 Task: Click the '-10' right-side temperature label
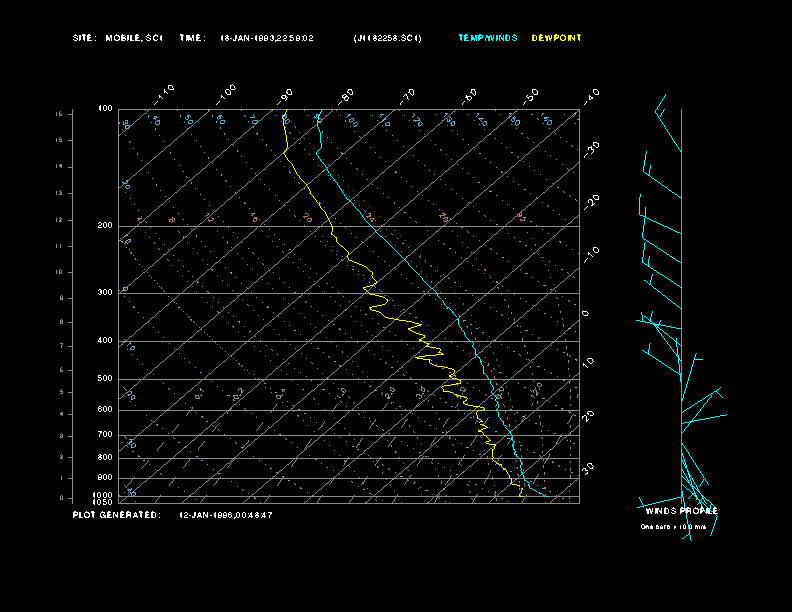point(591,255)
